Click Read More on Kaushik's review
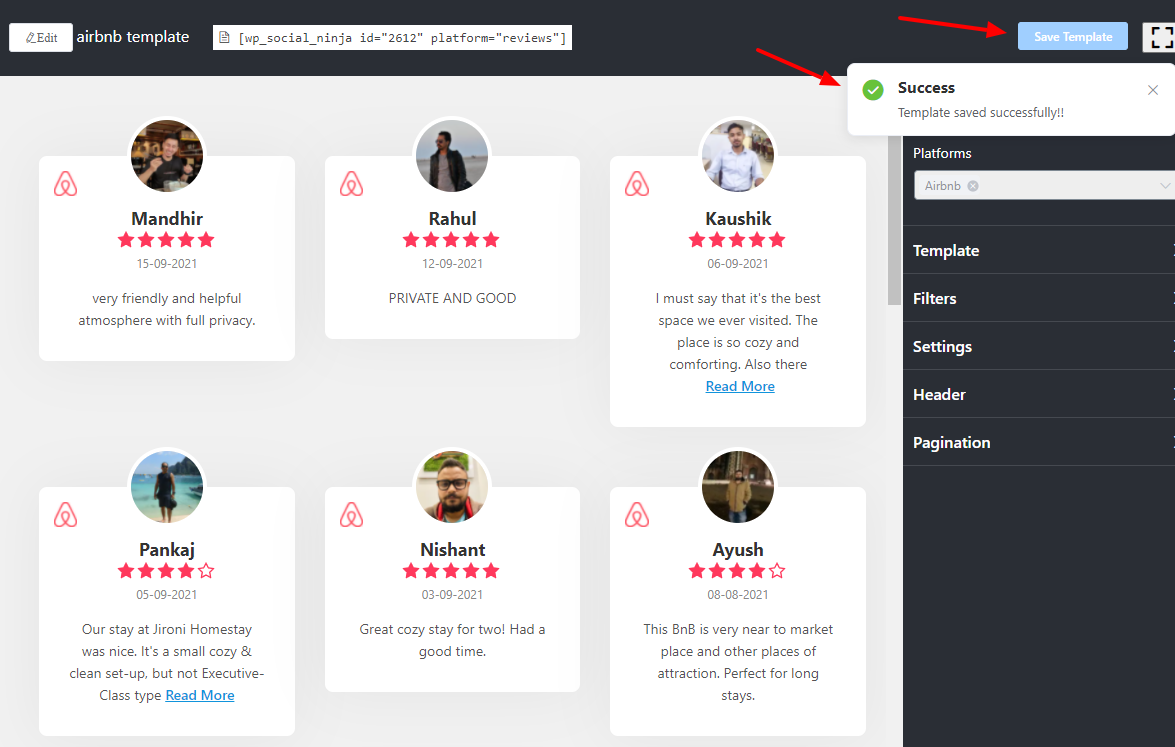Image resolution: width=1175 pixels, height=747 pixels. 740,386
